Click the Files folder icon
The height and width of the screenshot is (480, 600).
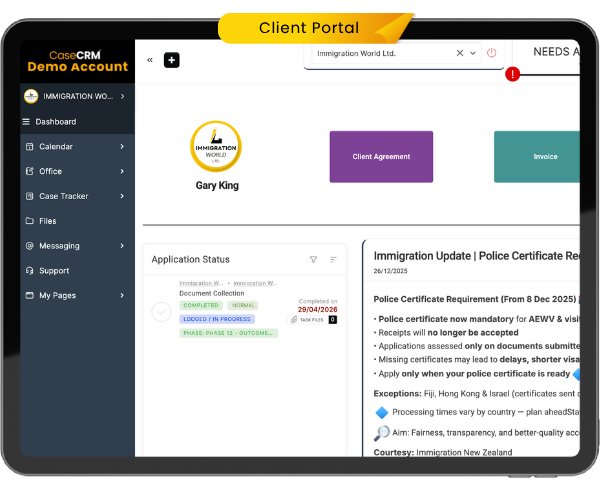click(x=29, y=221)
